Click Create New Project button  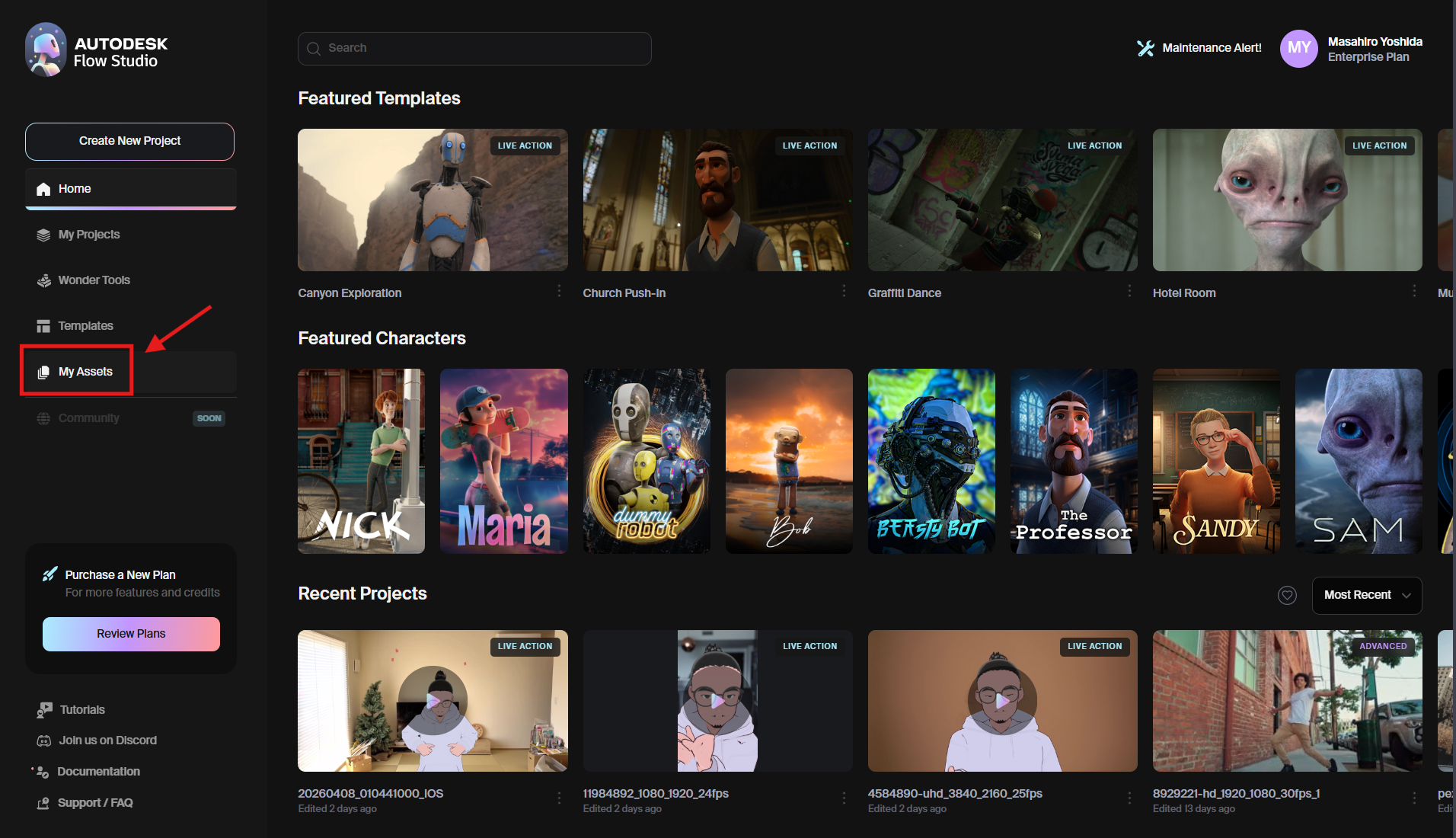(129, 141)
